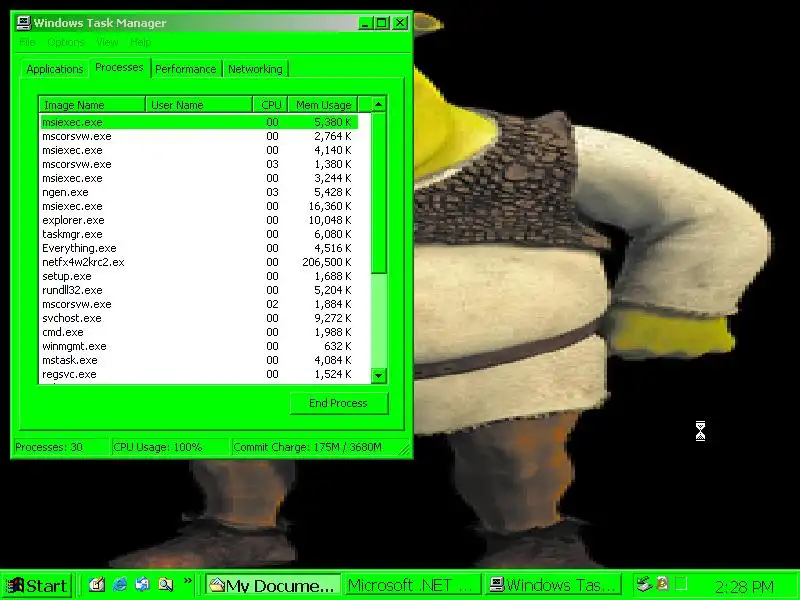The height and width of the screenshot is (600, 800).
Task: Open the View menu in Task Manager
Action: pos(107,42)
